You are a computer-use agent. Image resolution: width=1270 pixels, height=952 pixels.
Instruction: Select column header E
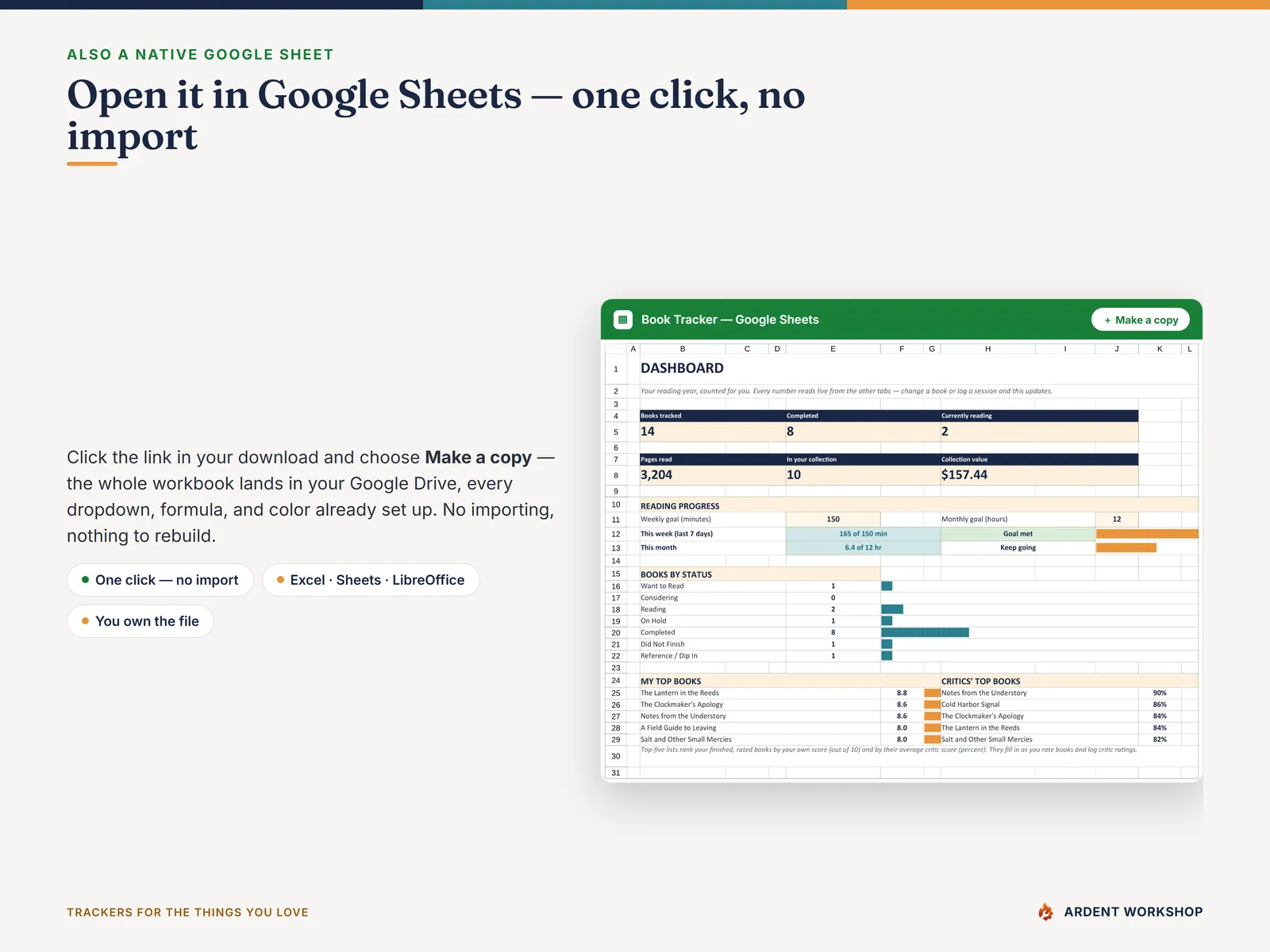tap(833, 348)
